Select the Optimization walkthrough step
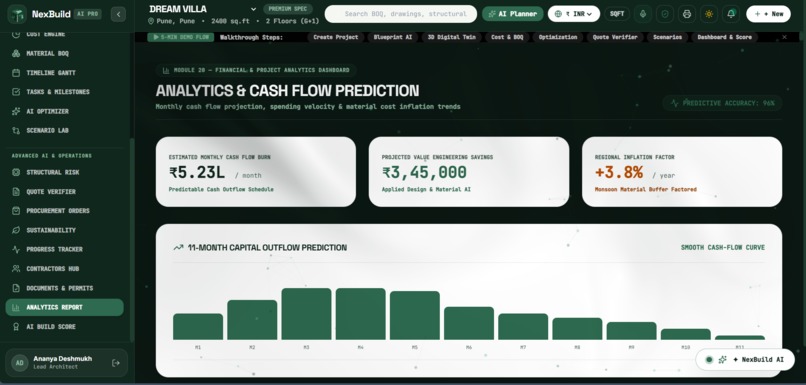Image resolution: width=806 pixels, height=385 pixels. click(x=558, y=37)
